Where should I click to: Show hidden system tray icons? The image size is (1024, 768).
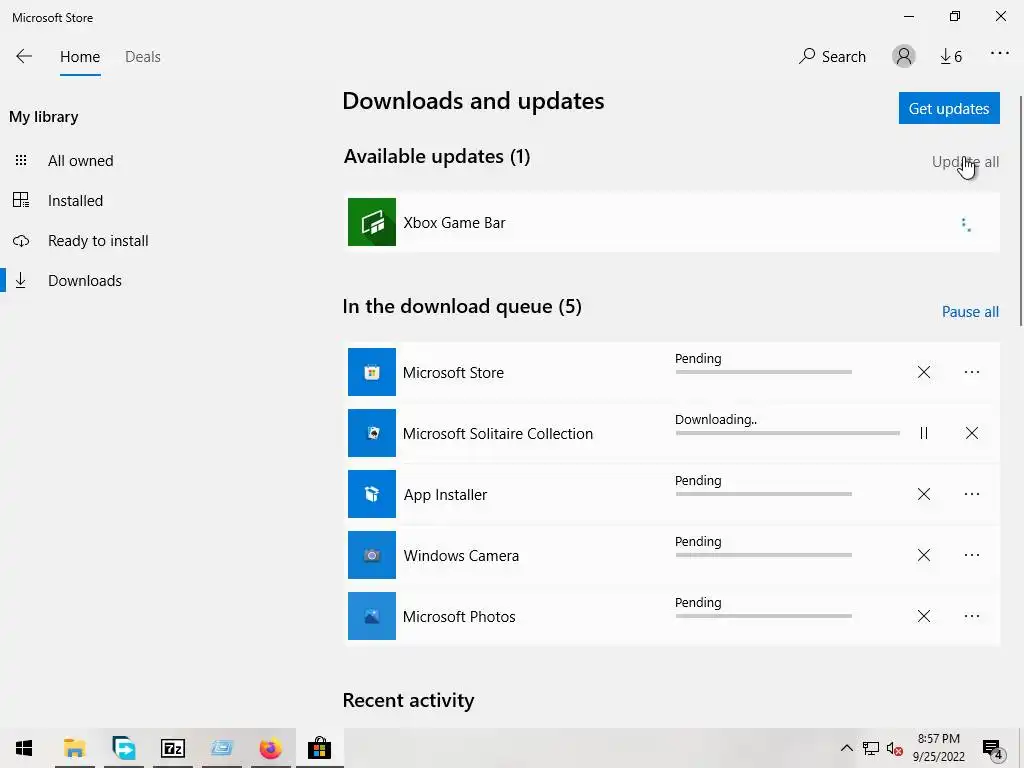846,748
